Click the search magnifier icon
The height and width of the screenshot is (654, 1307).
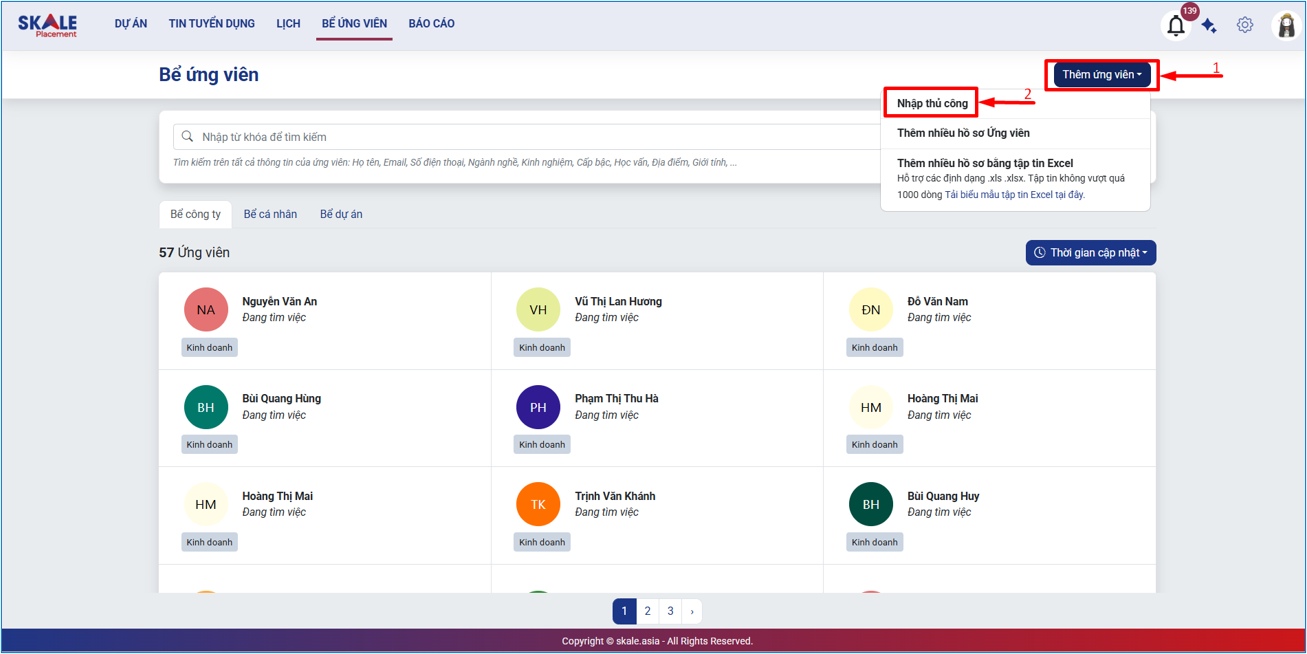click(188, 137)
